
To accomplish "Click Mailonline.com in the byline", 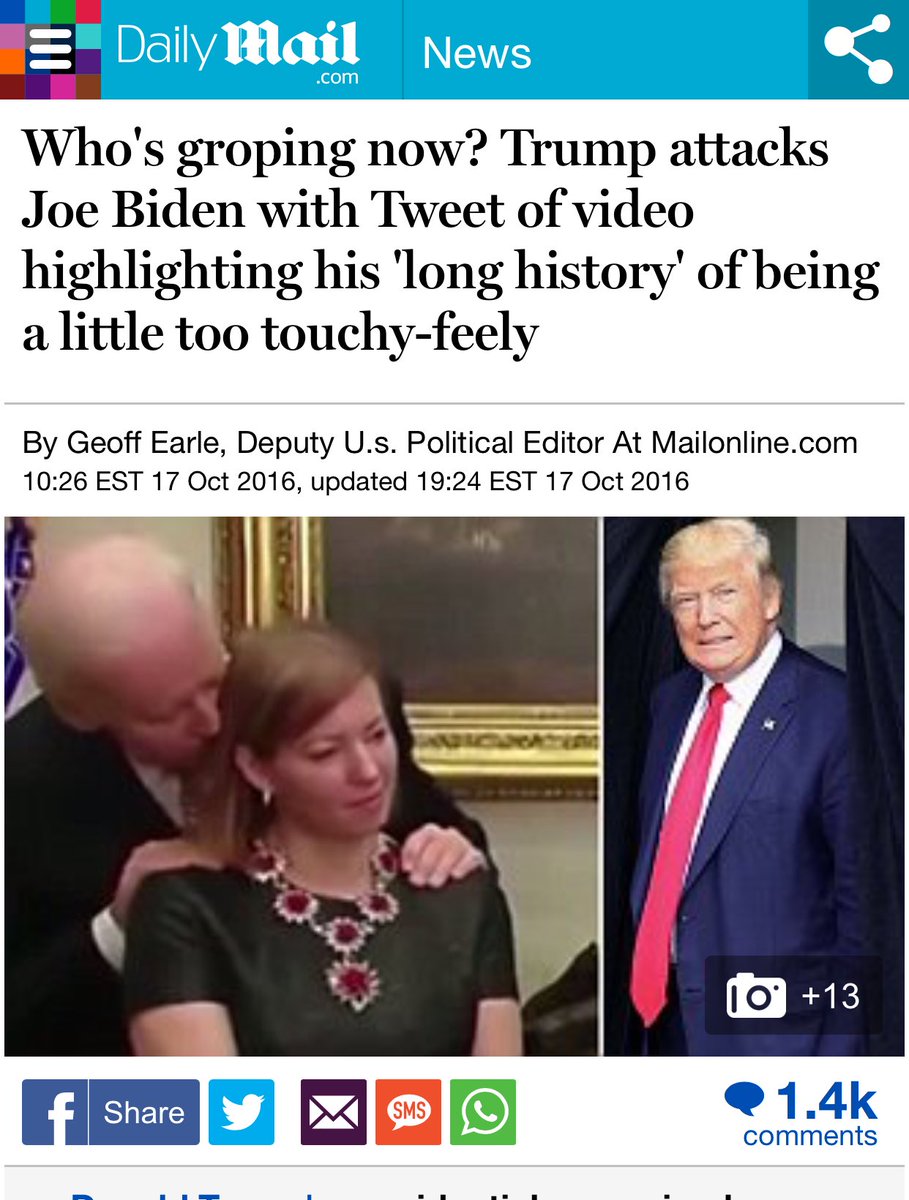I will pyautogui.click(x=754, y=442).
